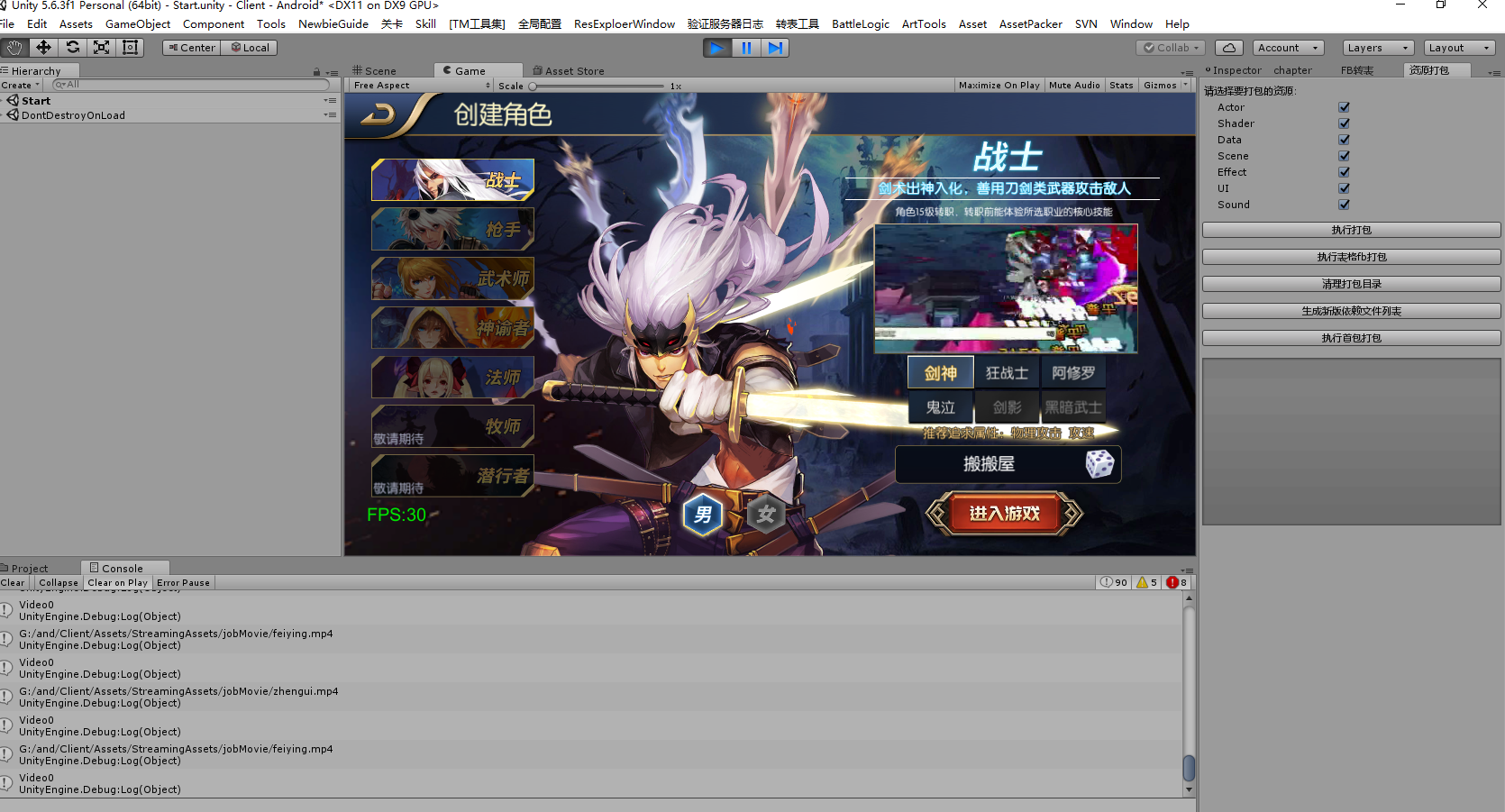Open the GameObject menu
This screenshot has height=812, width=1505.
(137, 24)
